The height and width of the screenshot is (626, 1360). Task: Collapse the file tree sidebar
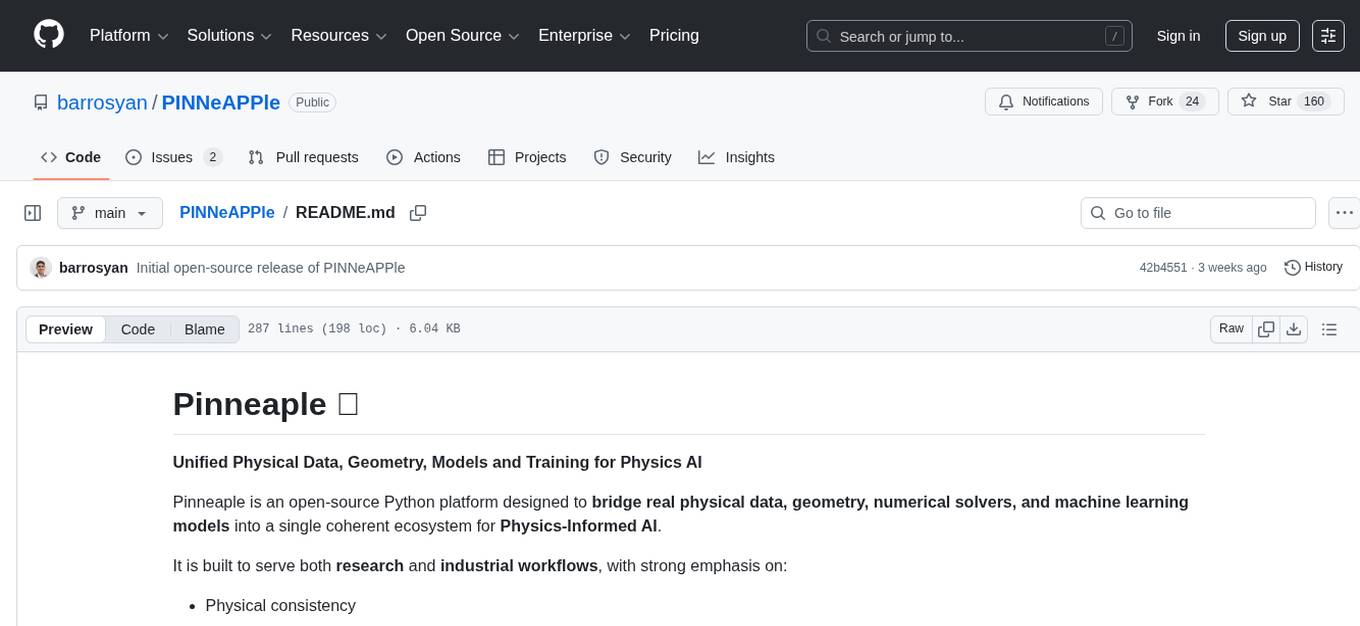(33, 213)
